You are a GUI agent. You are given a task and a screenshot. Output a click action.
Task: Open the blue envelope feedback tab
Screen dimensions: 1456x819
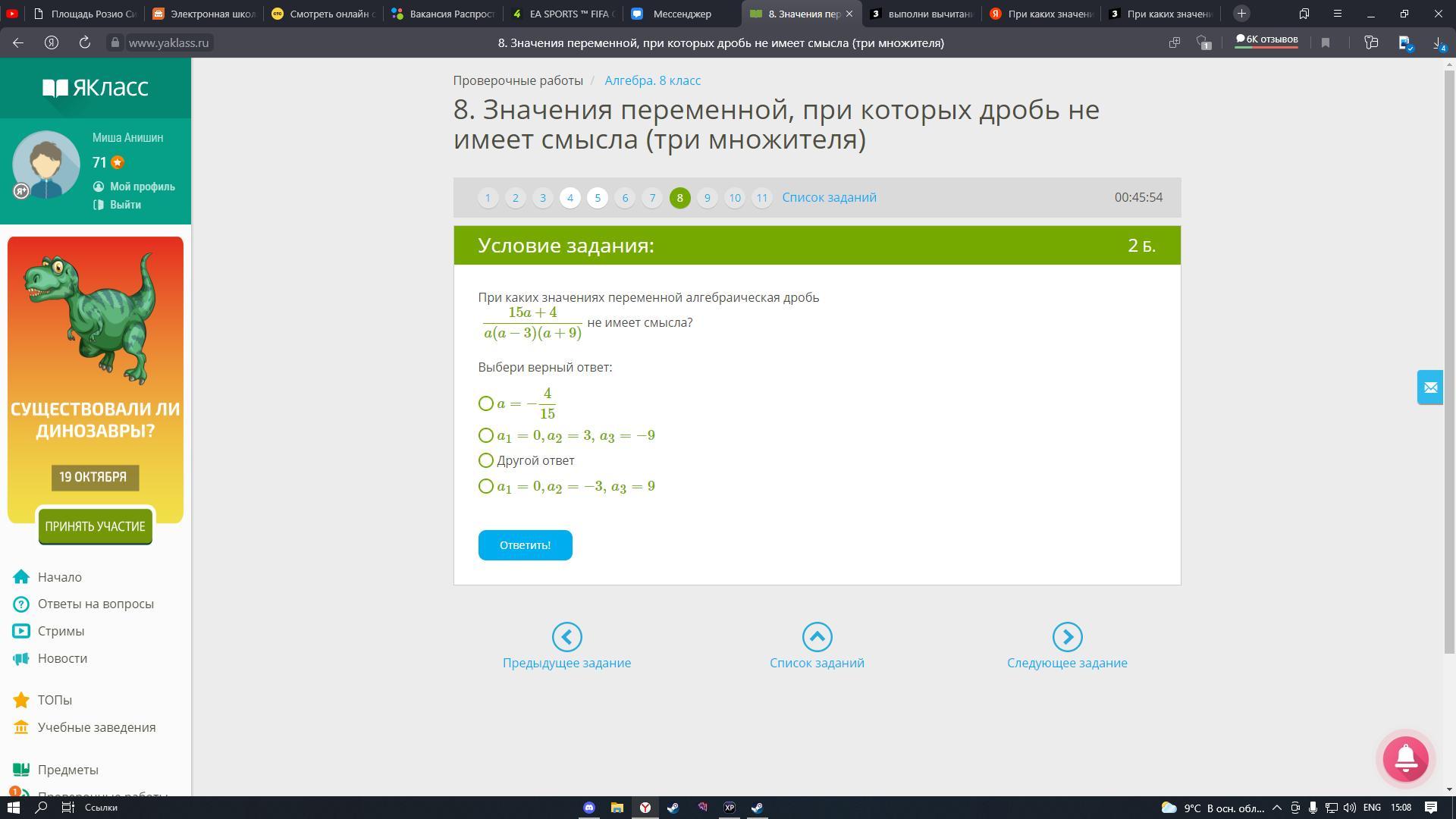coord(1430,388)
